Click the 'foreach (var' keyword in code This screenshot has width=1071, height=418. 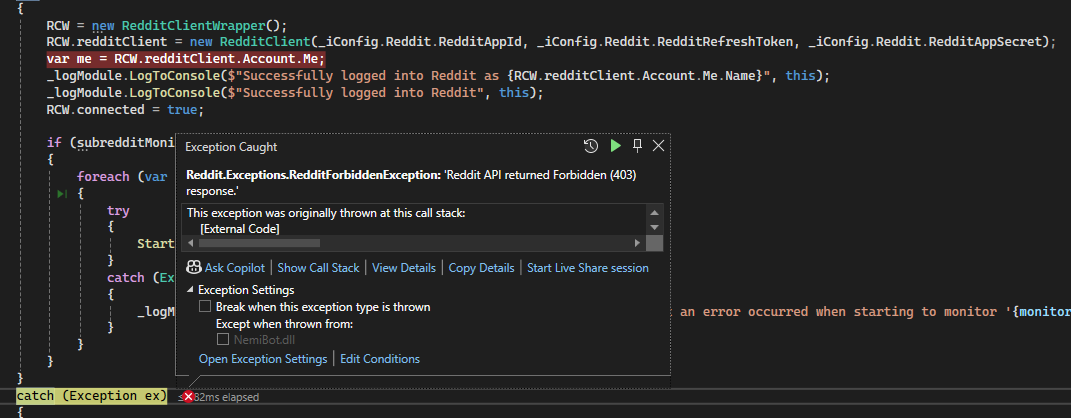(x=122, y=176)
